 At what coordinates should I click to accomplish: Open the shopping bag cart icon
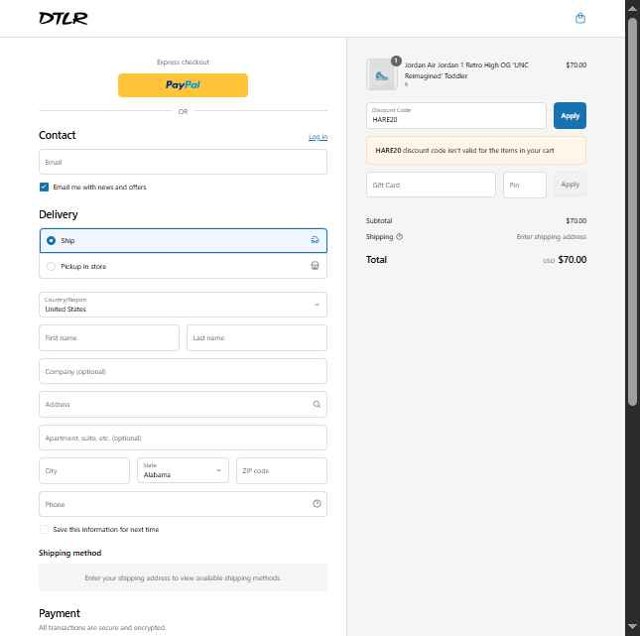coord(580,18)
